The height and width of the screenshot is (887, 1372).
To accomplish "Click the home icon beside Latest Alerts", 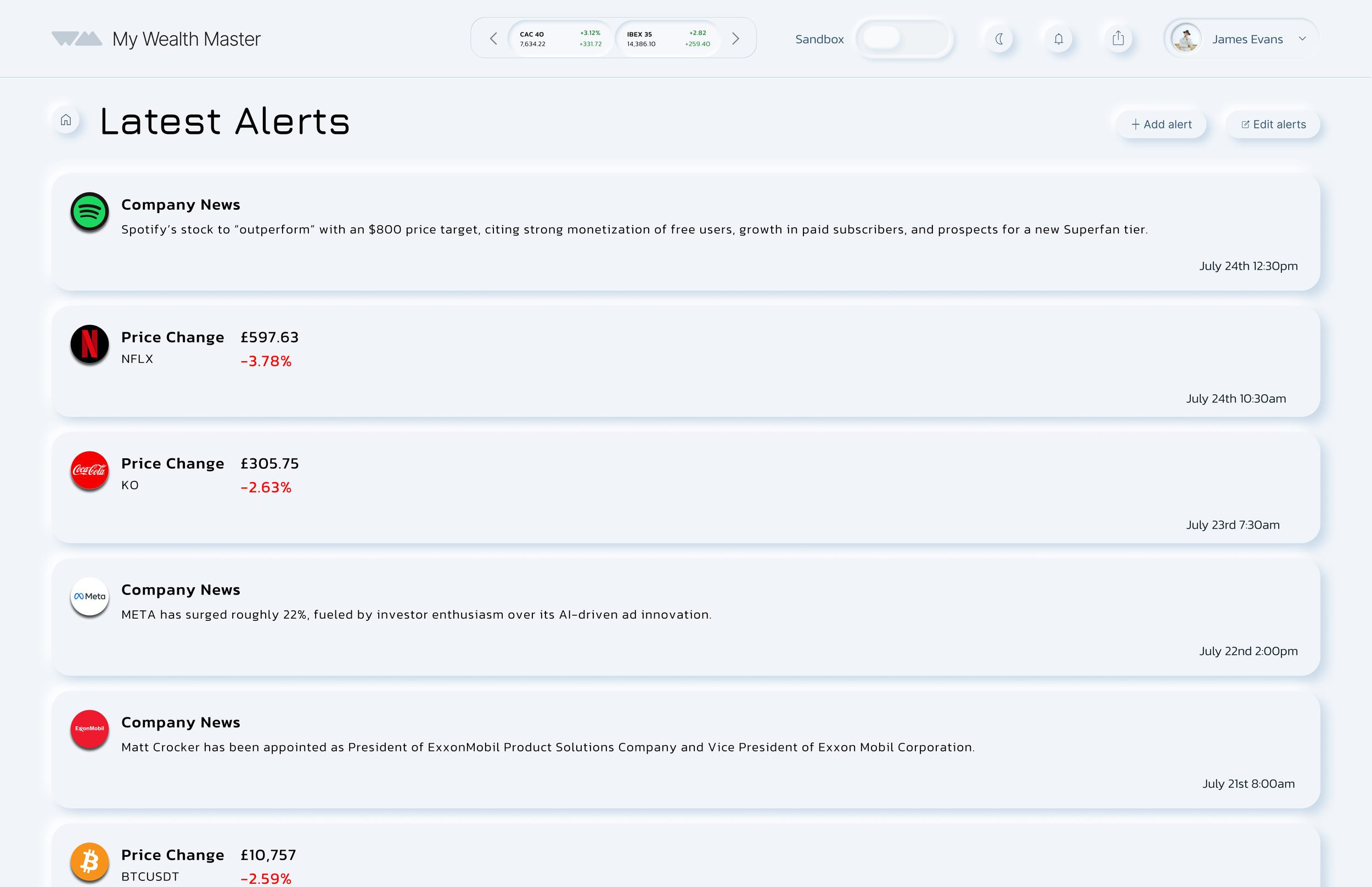I will point(66,120).
